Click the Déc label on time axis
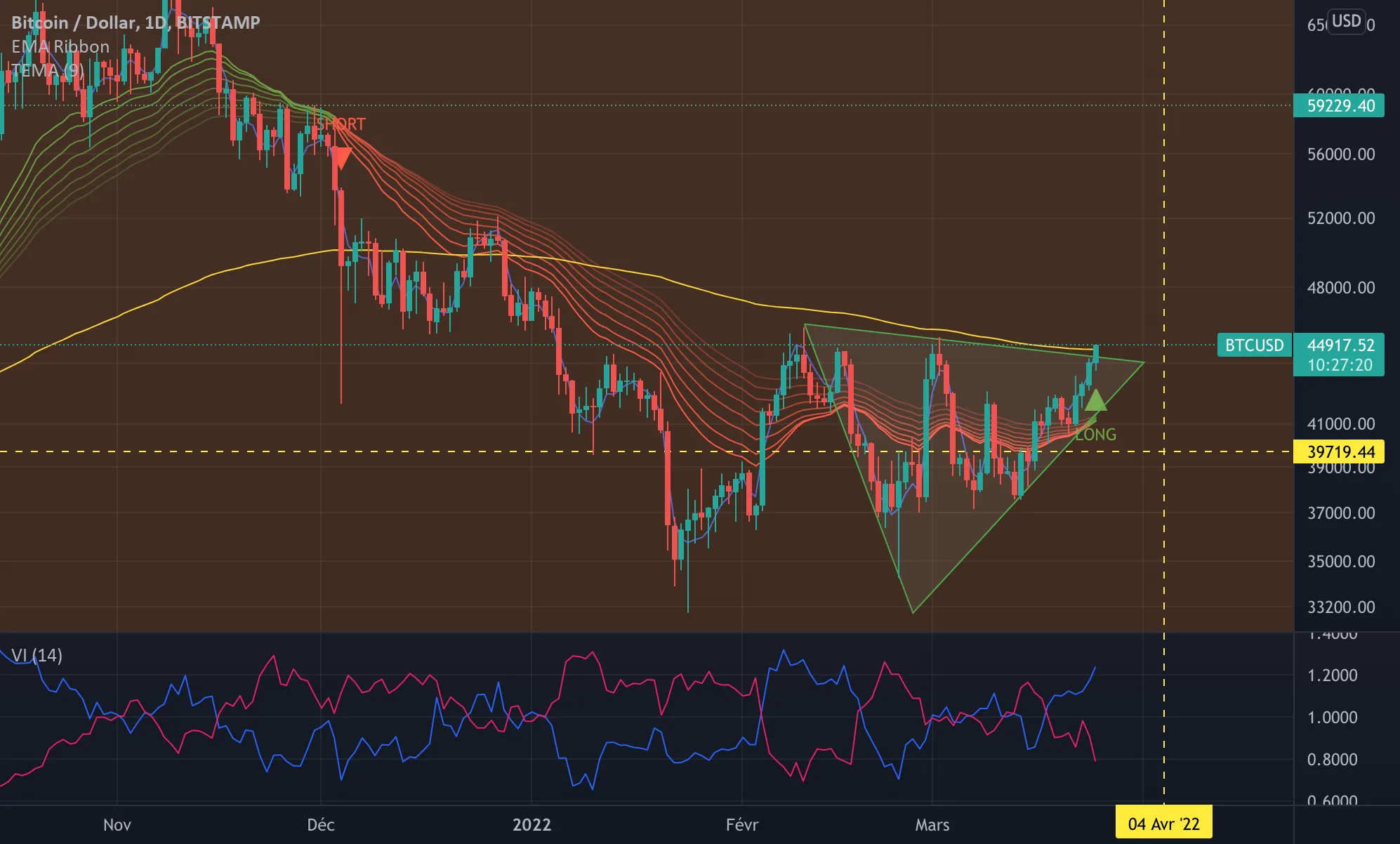 tap(321, 824)
